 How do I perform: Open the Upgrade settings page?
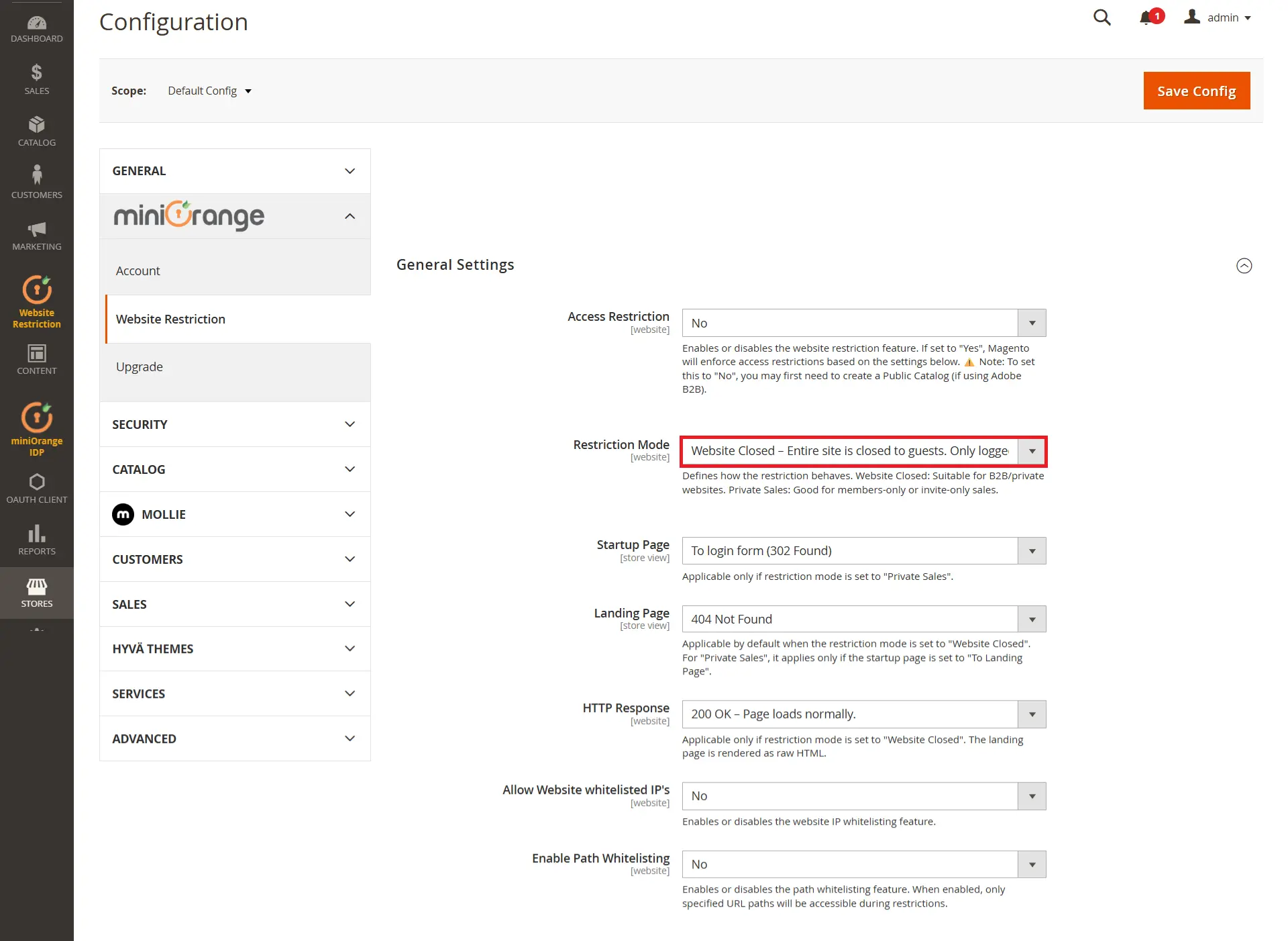point(140,366)
